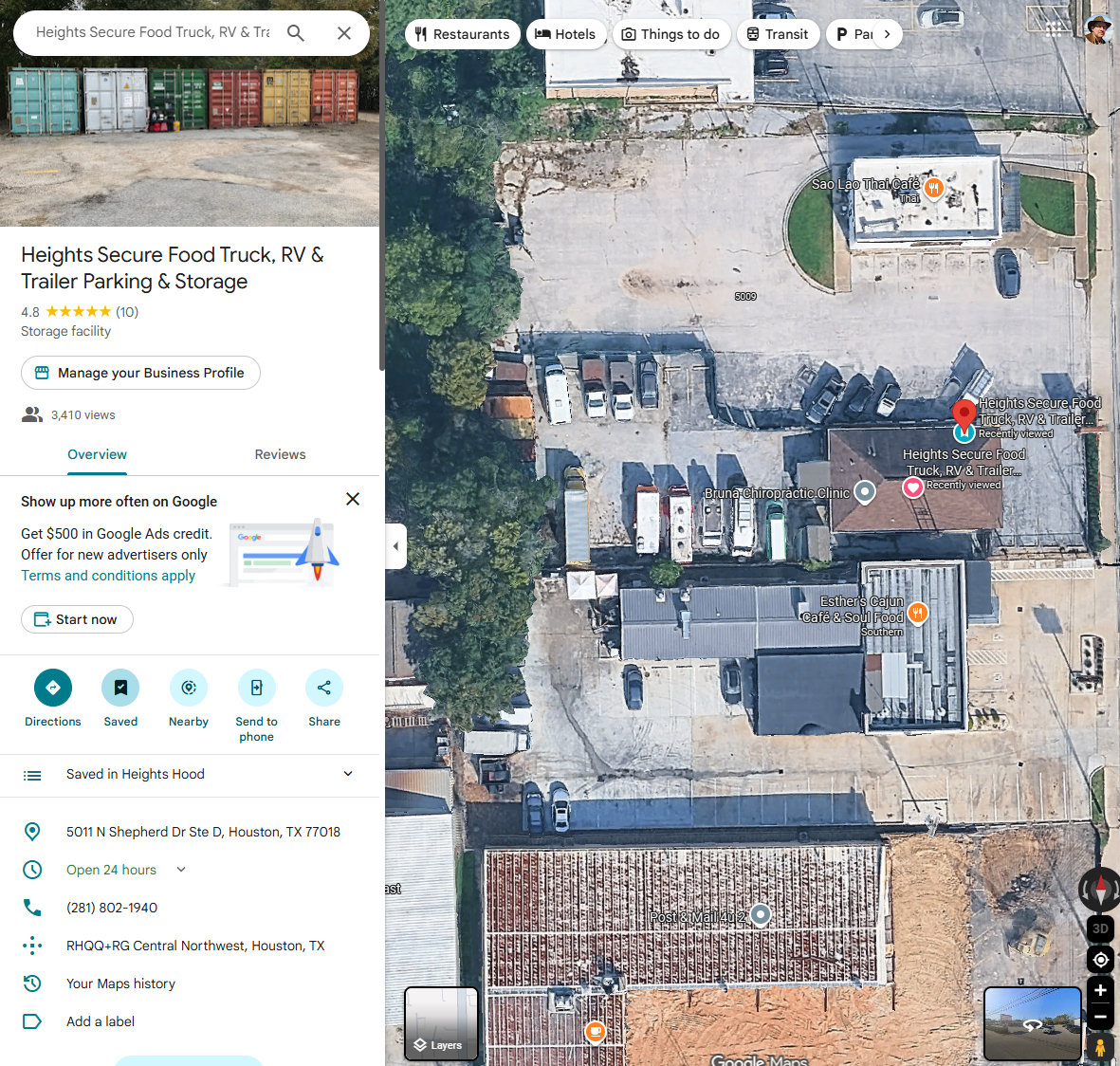
Task: Click the red Heights Secure location pin
Action: (964, 416)
